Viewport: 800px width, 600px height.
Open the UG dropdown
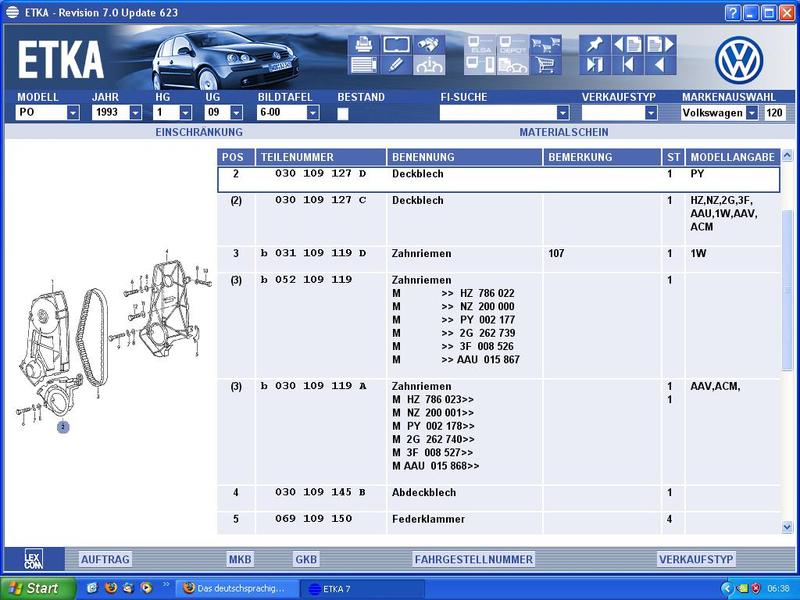236,113
